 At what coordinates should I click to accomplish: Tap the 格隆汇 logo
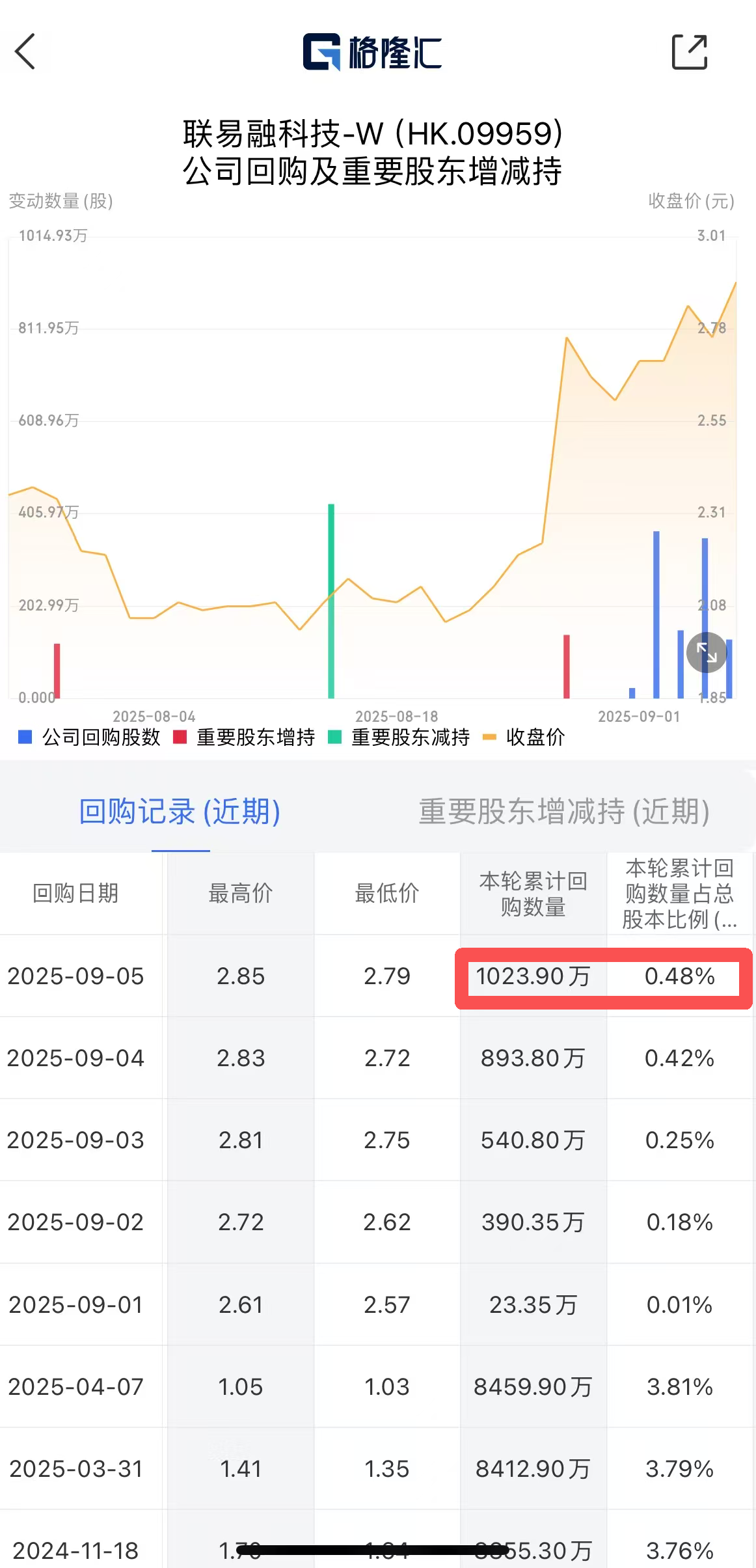[x=372, y=52]
